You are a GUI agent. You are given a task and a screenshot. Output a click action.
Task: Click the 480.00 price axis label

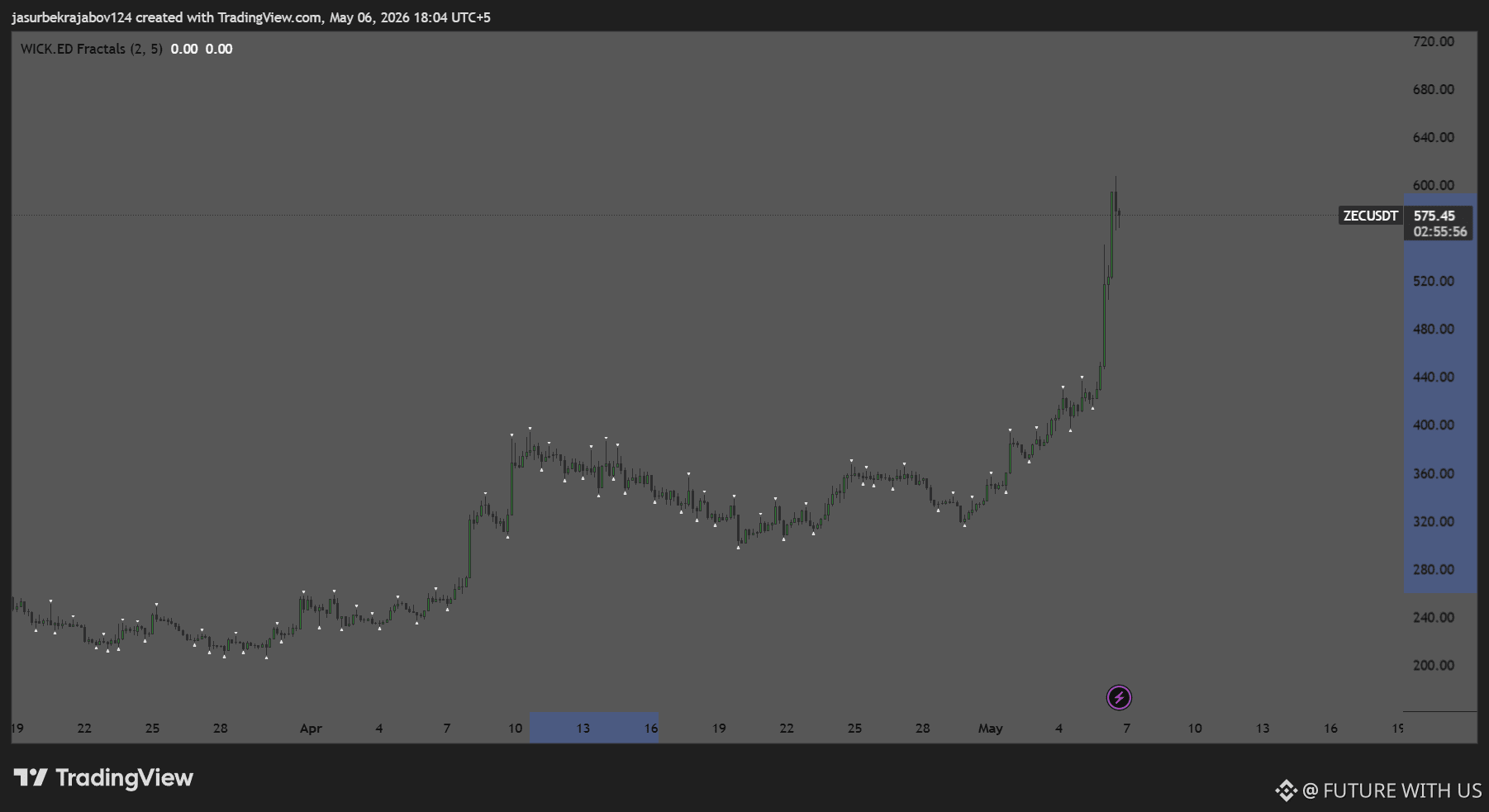[x=1434, y=329]
